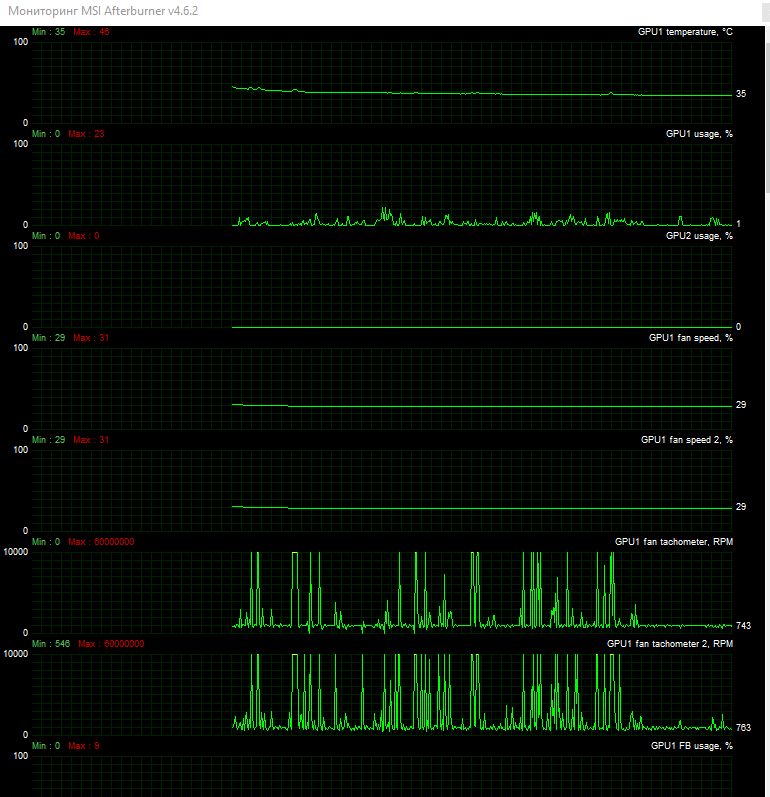Click the Min : 546 text on tachometer 2
This screenshot has height=797, width=770.
pos(51,644)
